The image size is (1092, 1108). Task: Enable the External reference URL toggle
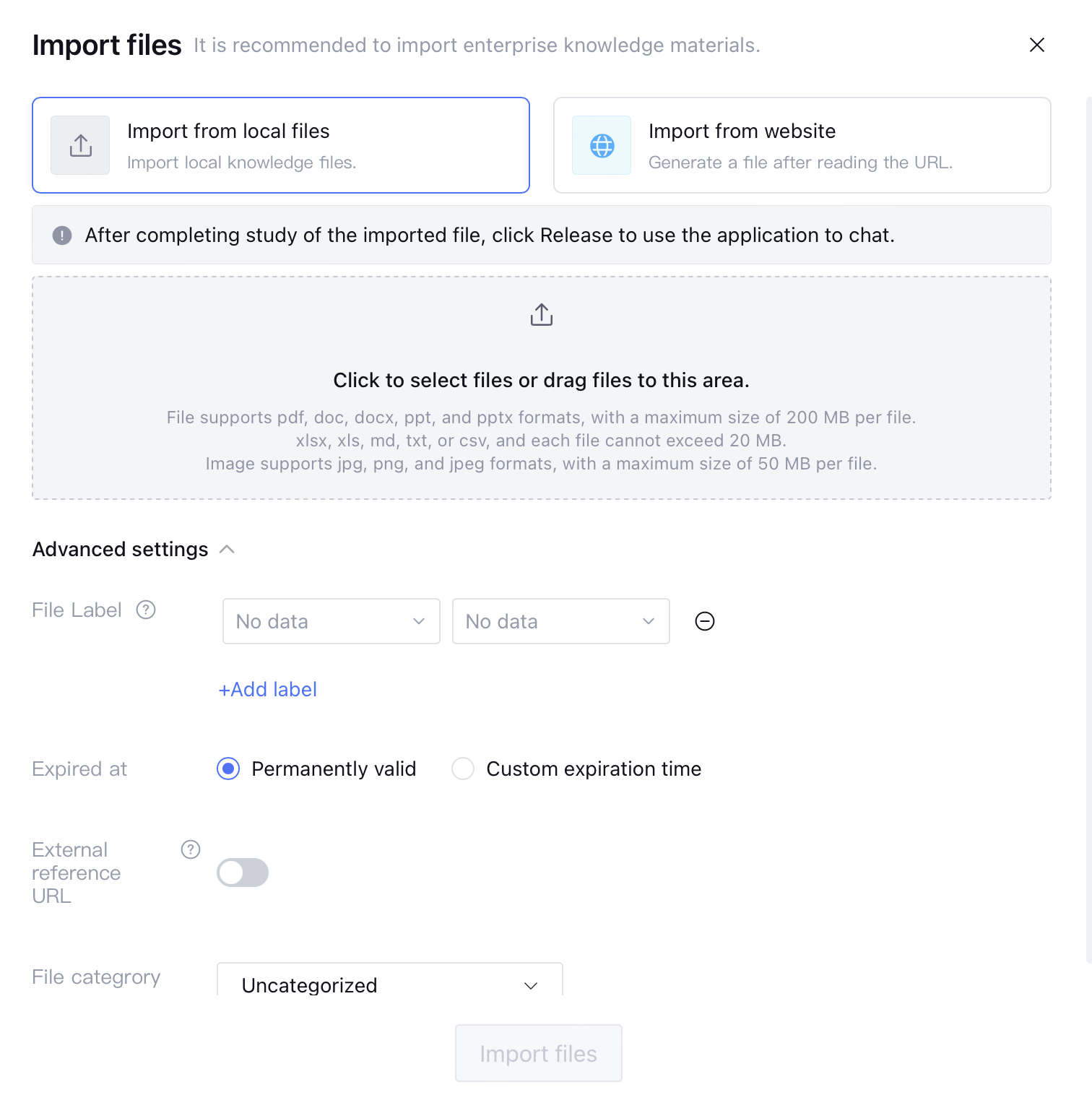click(x=243, y=873)
